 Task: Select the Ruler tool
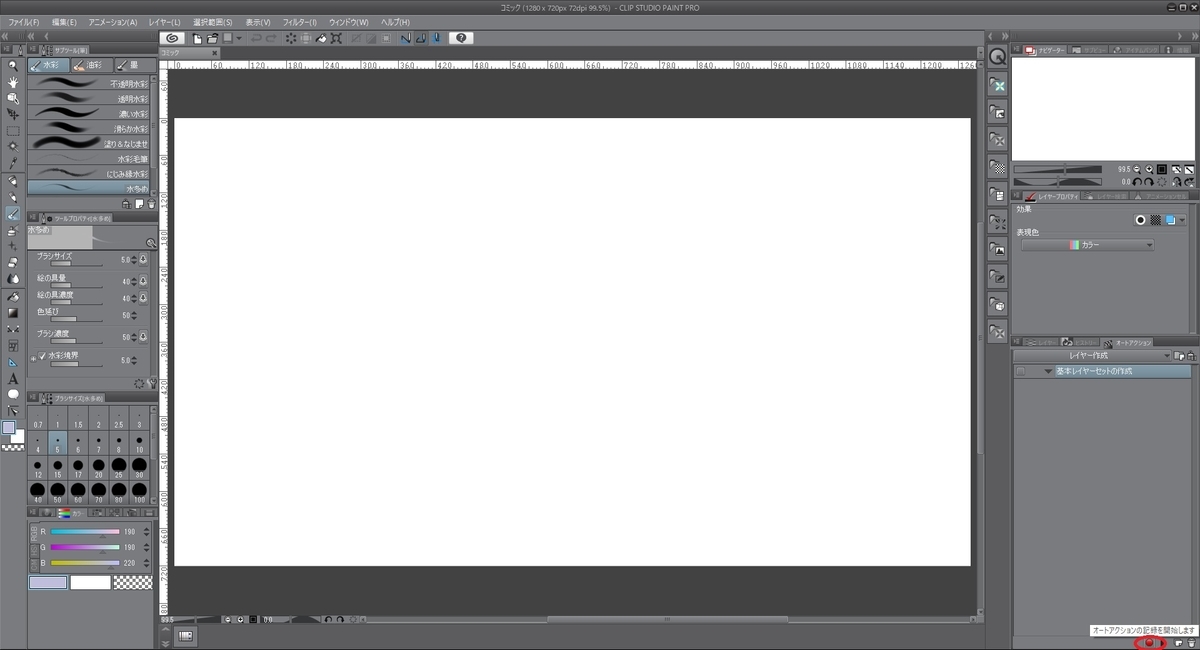(13, 362)
